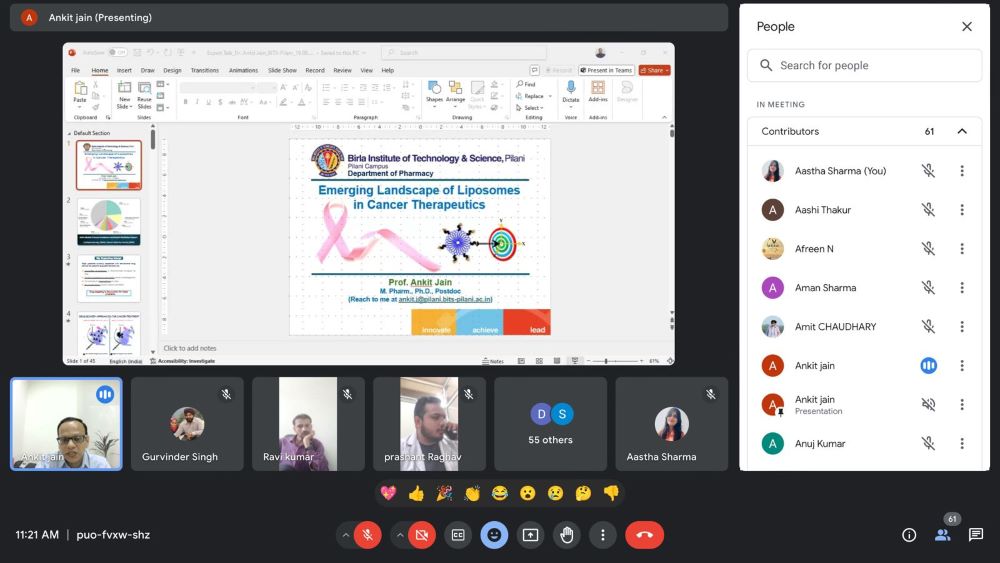Select Gurvinder Singh participant tile

pyautogui.click(x=187, y=424)
